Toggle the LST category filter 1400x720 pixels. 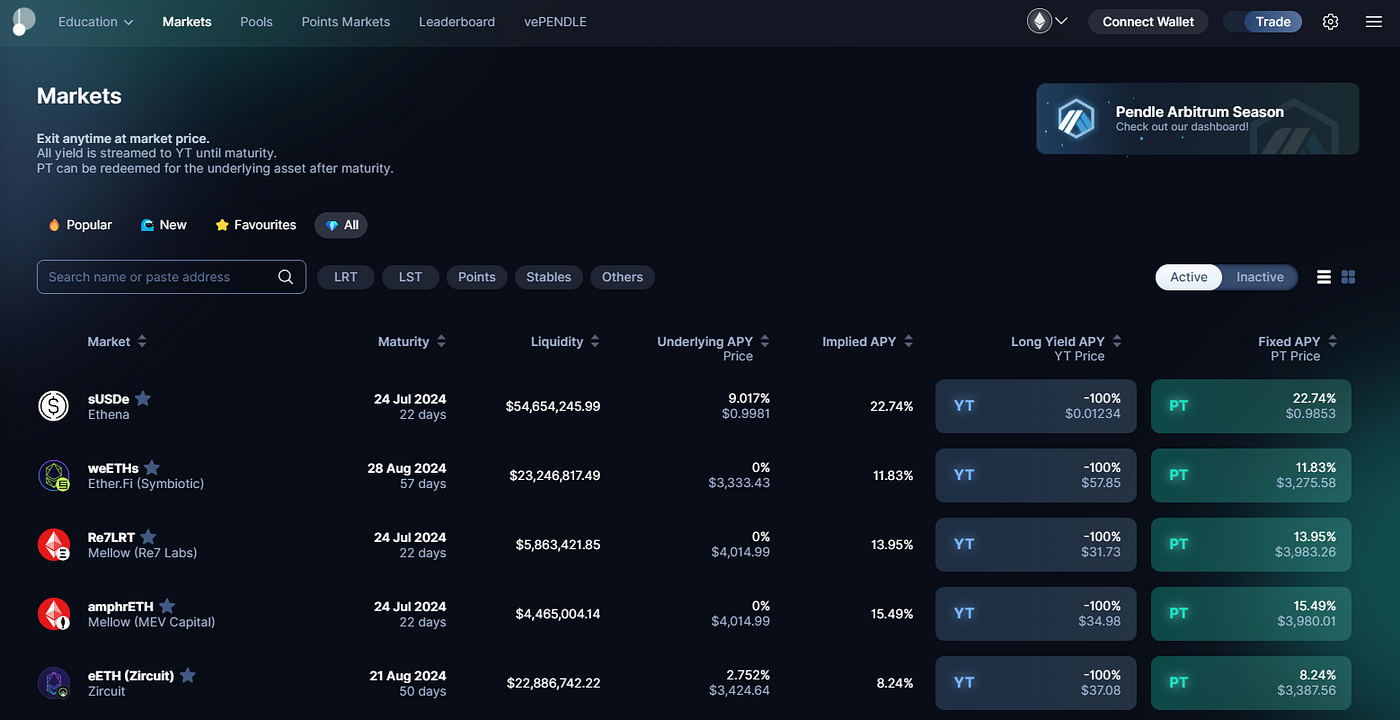pyautogui.click(x=410, y=277)
